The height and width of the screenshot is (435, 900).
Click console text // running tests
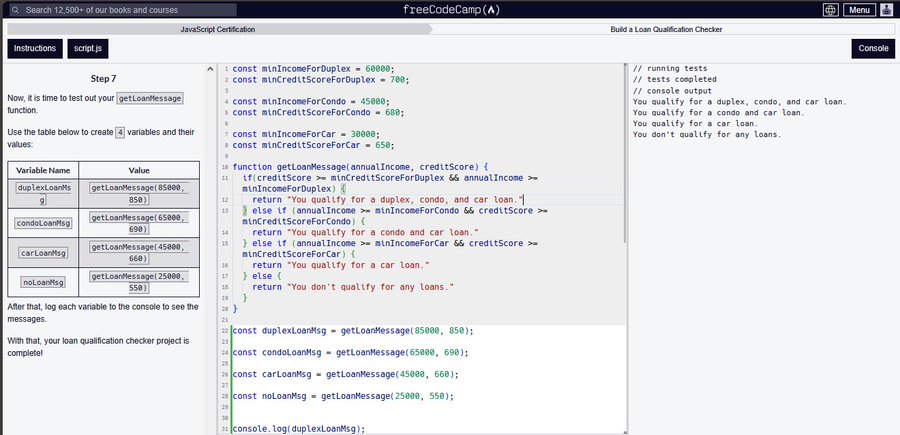(x=670, y=68)
